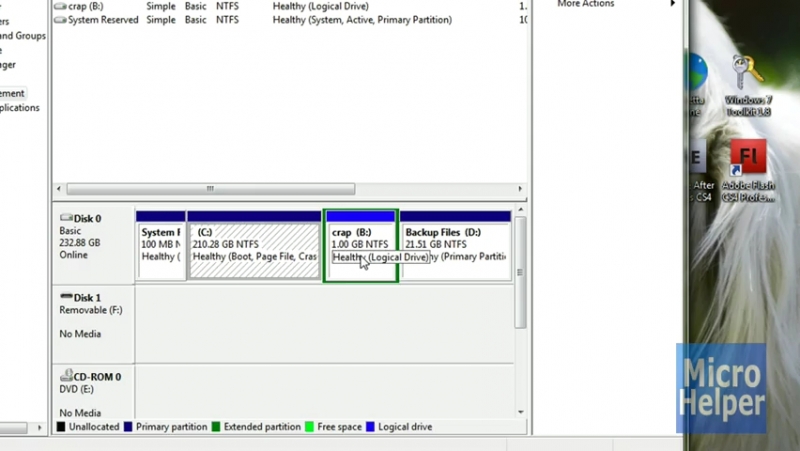Select the (C:) 210.28 GB partition

[254, 245]
